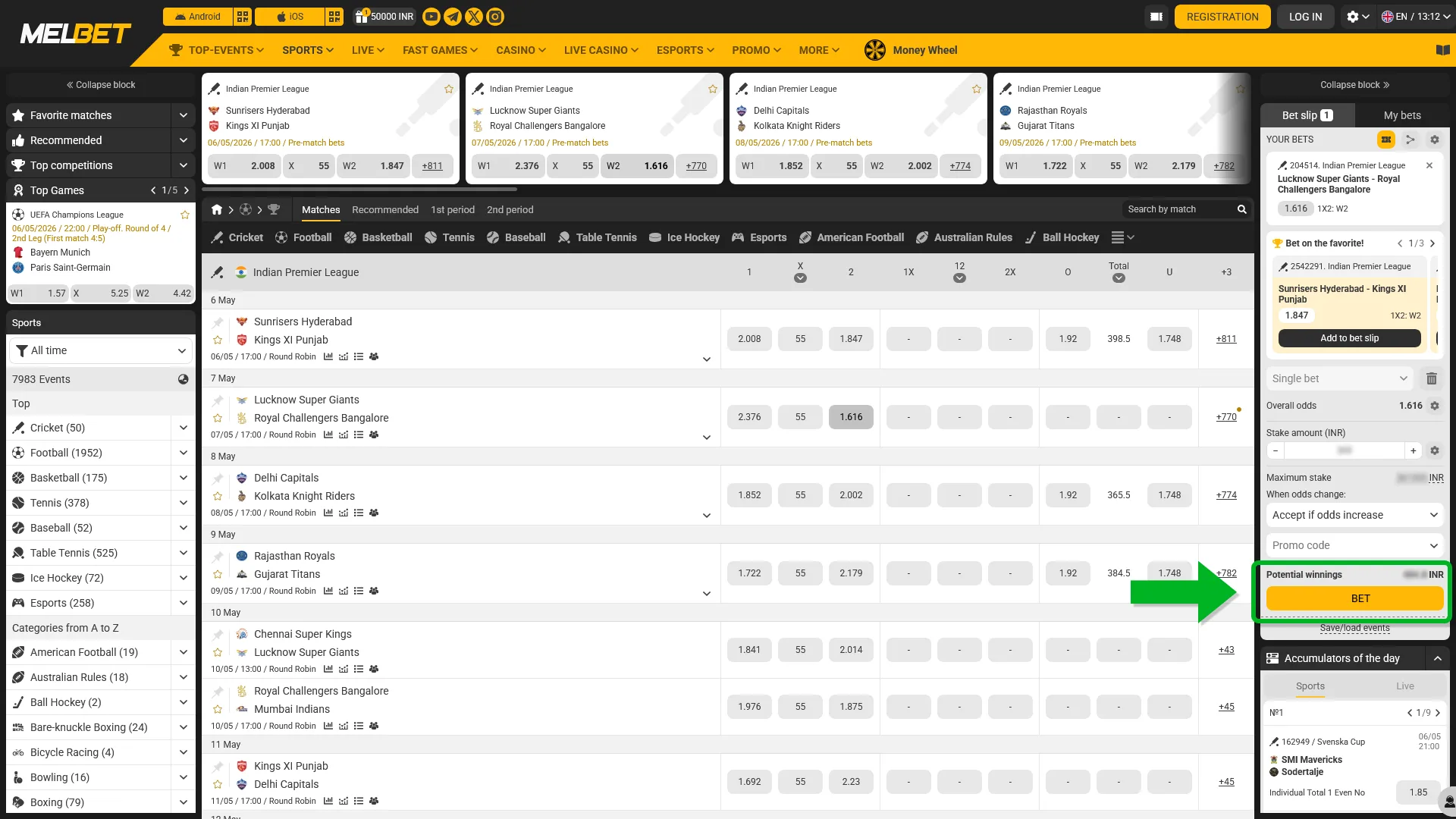The height and width of the screenshot is (819, 1456).
Task: Click the Search by match field
Action: (x=1179, y=209)
